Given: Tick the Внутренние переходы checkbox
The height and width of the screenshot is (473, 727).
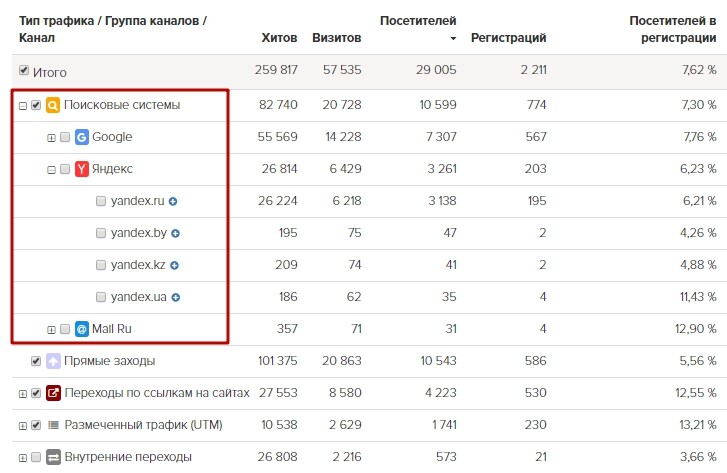Looking at the screenshot, I should [x=36, y=457].
